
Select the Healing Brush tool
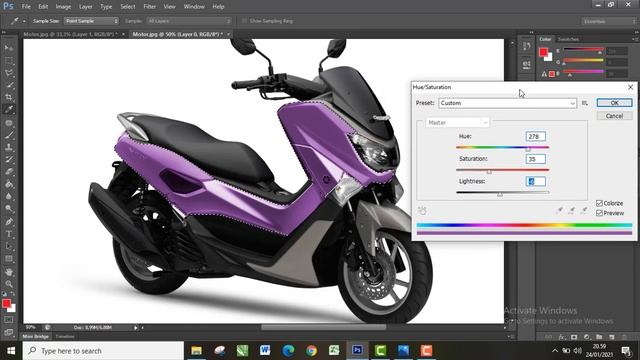click(x=9, y=122)
